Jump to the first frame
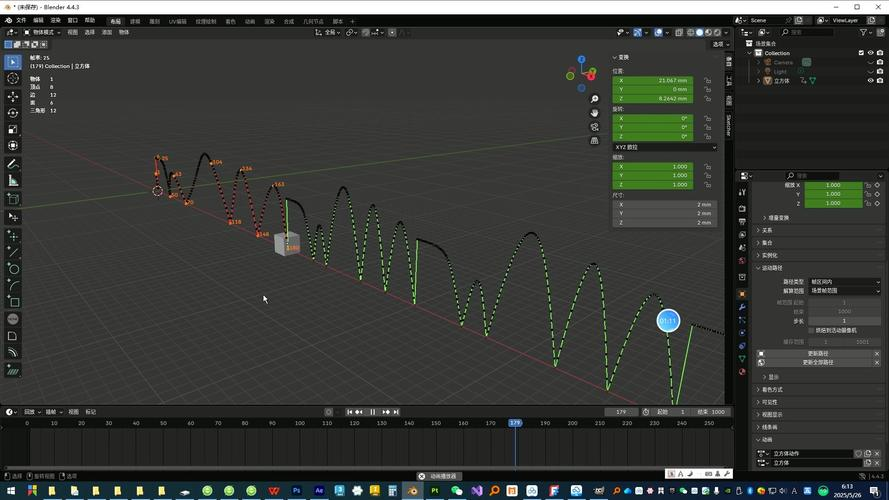 [350, 412]
